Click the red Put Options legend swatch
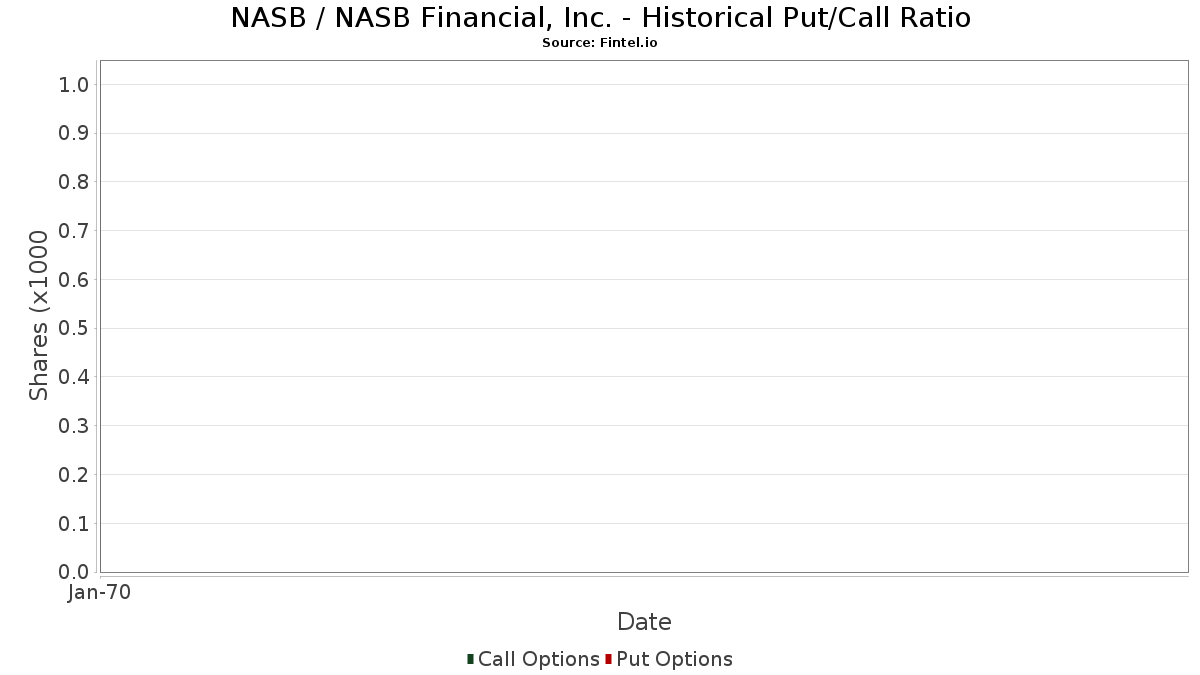The width and height of the screenshot is (1200, 675). pos(608,659)
